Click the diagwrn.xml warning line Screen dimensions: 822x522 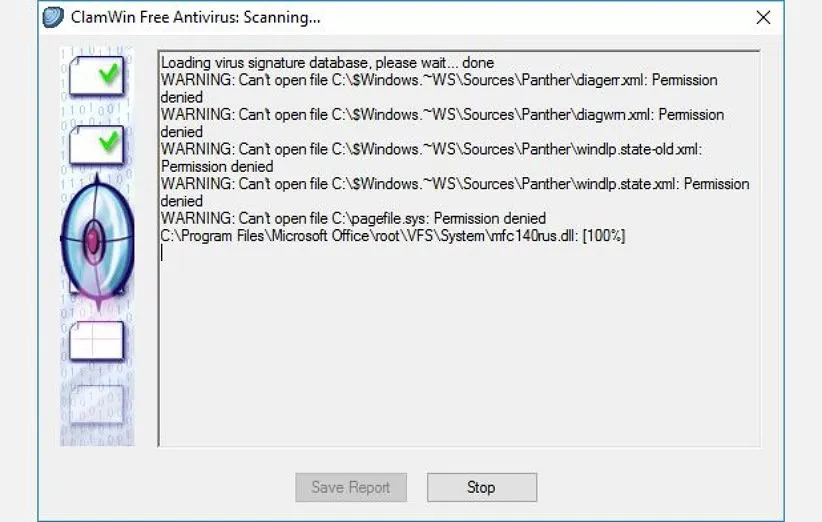pyautogui.click(x=442, y=115)
